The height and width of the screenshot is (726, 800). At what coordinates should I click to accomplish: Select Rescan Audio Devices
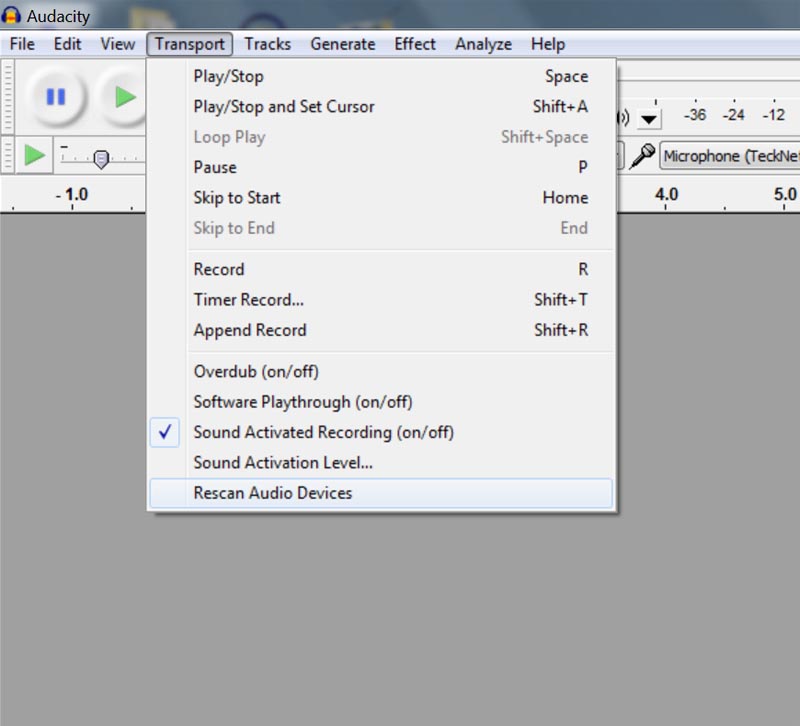coord(273,493)
